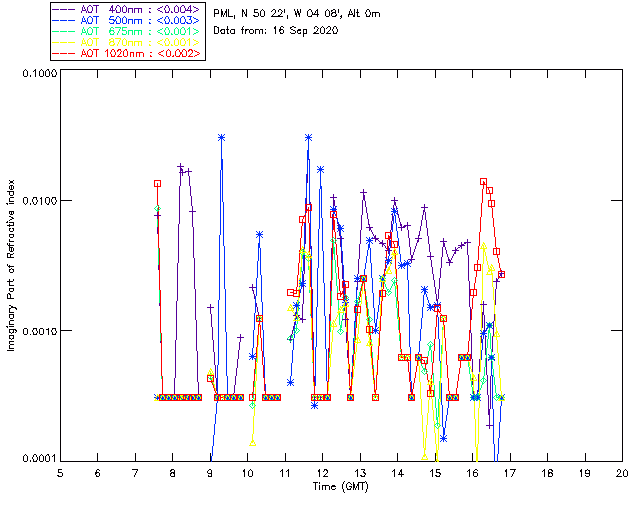Click the AOT 675nm legend entry
This screenshot has width=640, height=512.
pos(127,31)
